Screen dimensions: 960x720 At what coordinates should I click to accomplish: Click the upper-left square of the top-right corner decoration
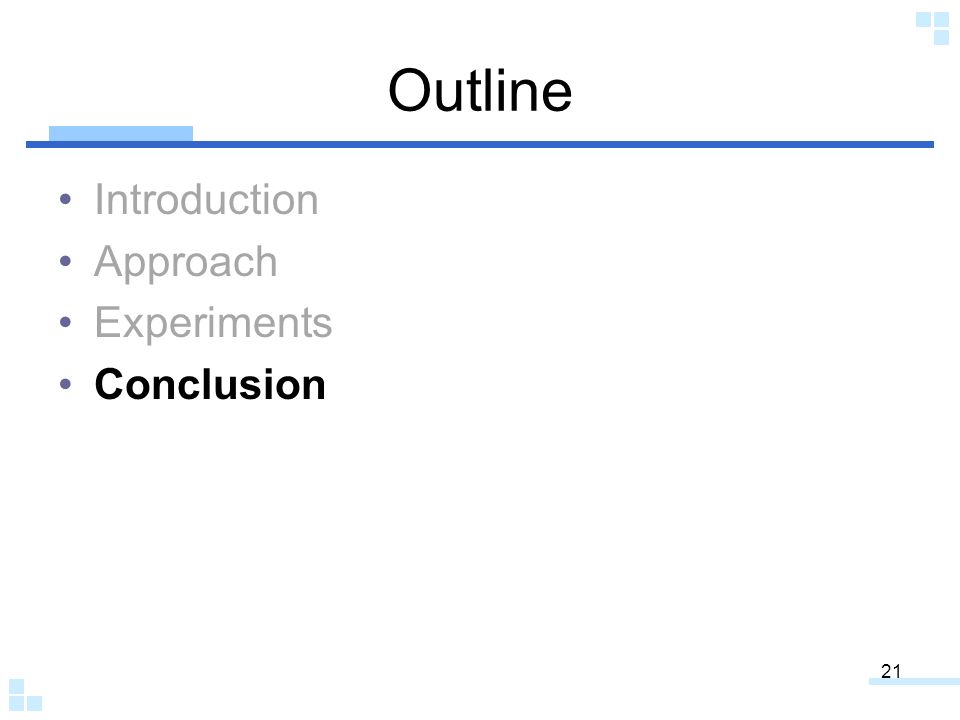(923, 20)
